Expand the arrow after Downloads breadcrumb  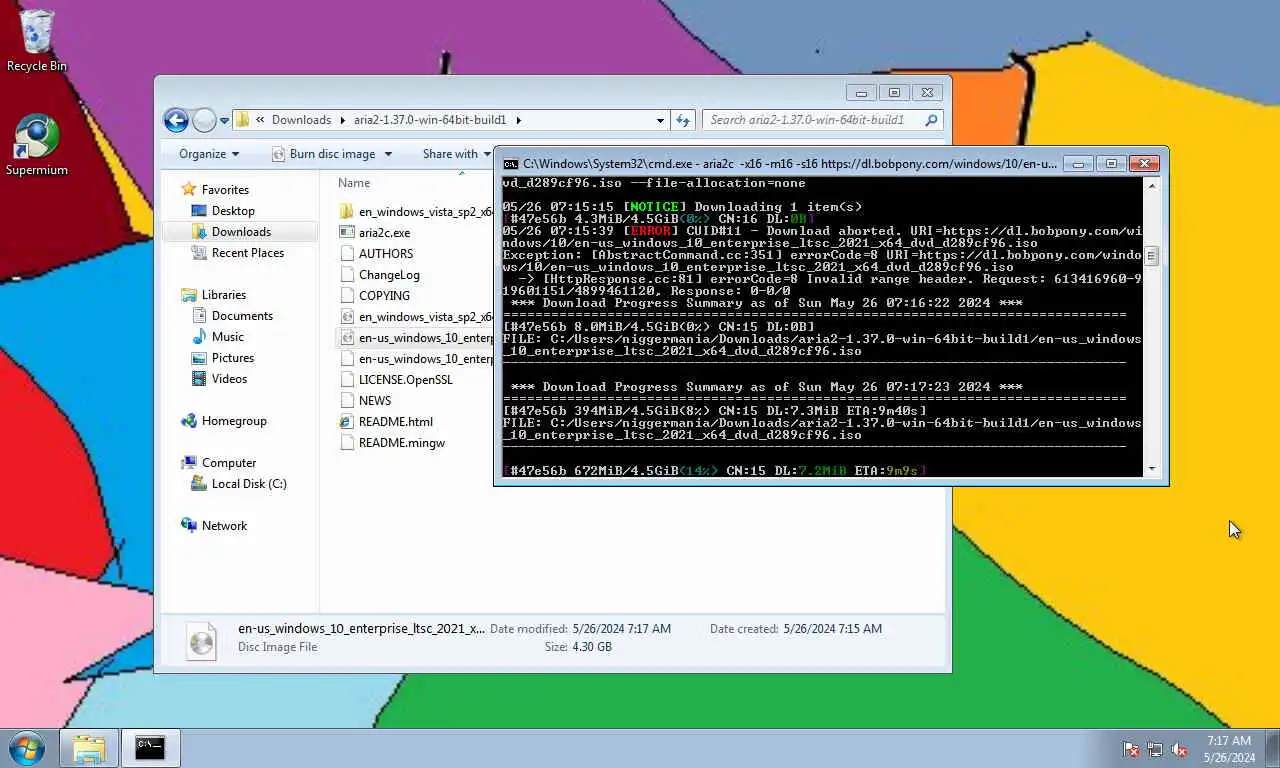[x=342, y=120]
